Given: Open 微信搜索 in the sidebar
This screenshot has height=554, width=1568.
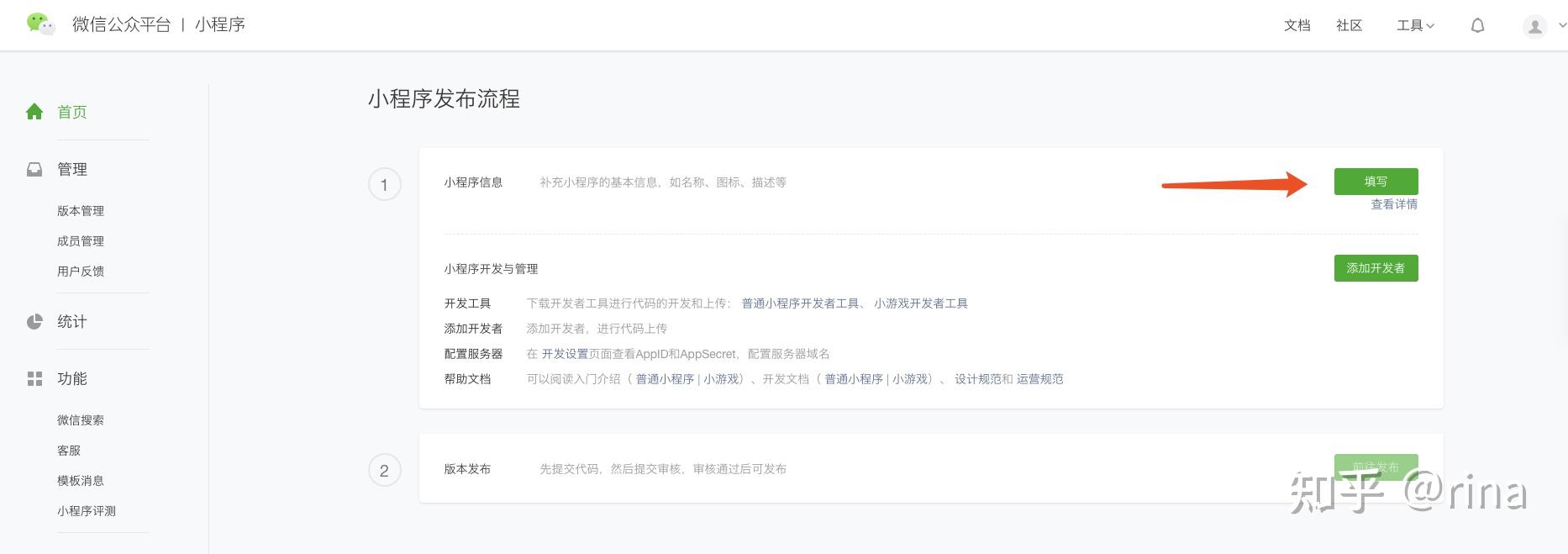Looking at the screenshot, I should [81, 420].
